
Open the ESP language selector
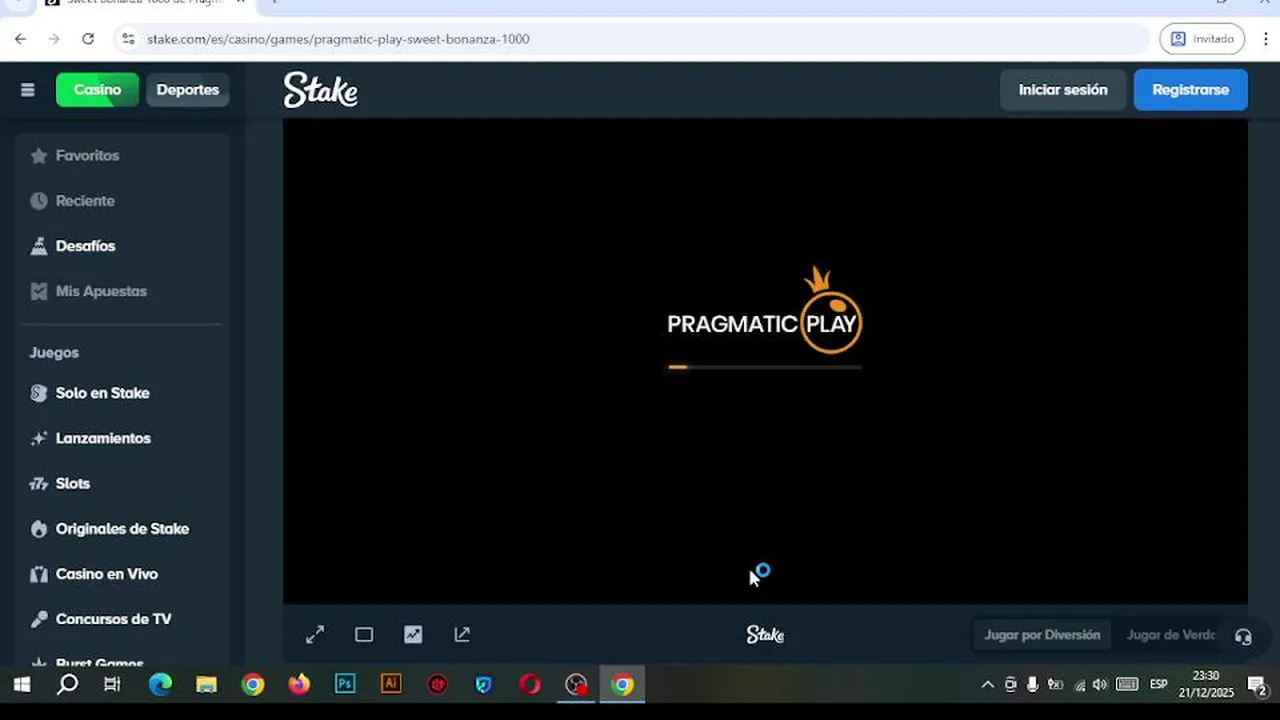click(1158, 685)
